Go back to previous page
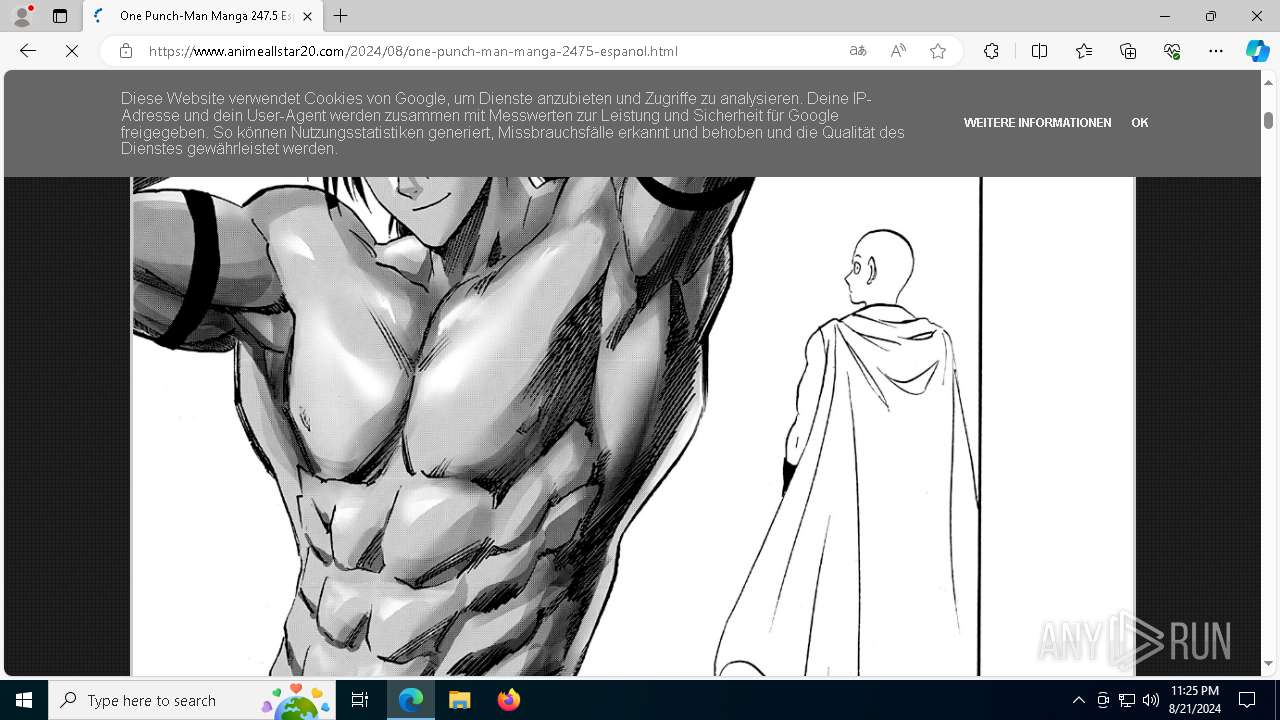 pyautogui.click(x=28, y=51)
